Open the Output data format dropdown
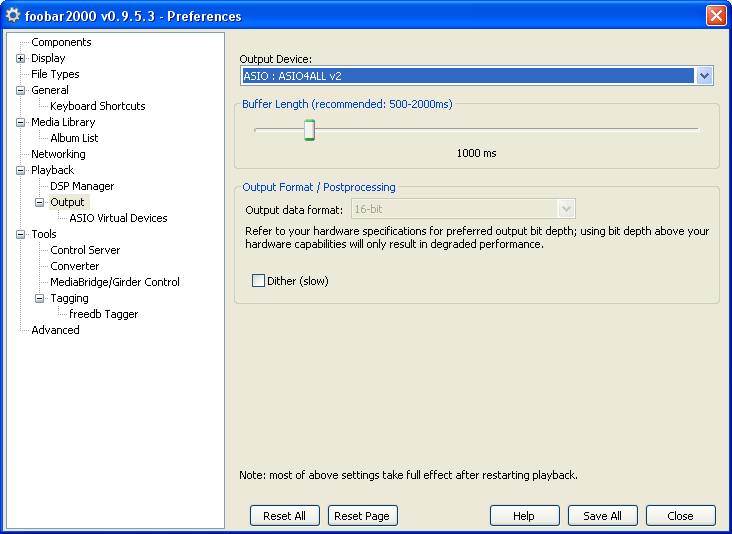This screenshot has width=732, height=534. pos(464,209)
